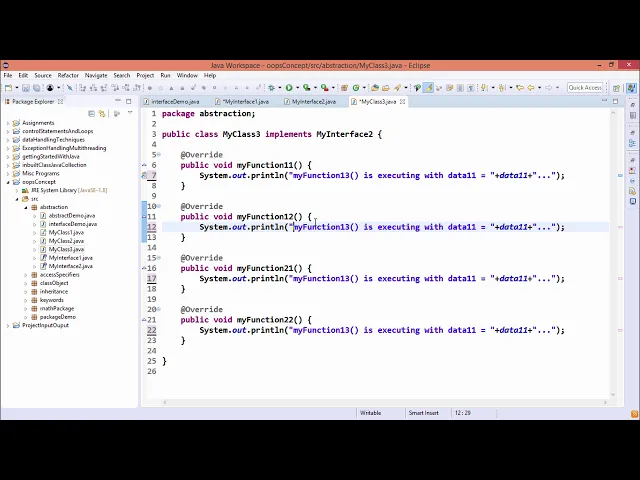Maximize the editor area

point(616,101)
